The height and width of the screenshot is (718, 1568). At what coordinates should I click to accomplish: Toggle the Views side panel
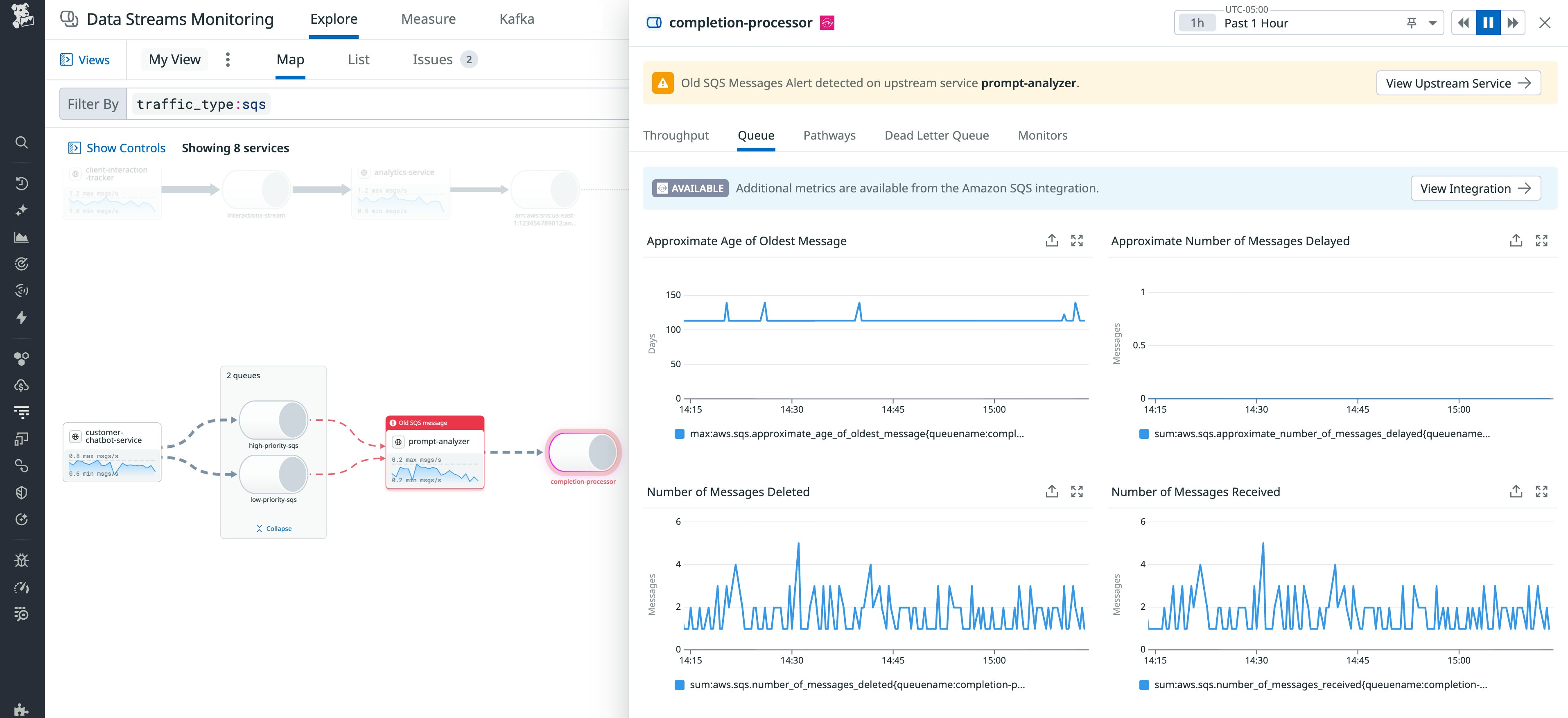[85, 60]
